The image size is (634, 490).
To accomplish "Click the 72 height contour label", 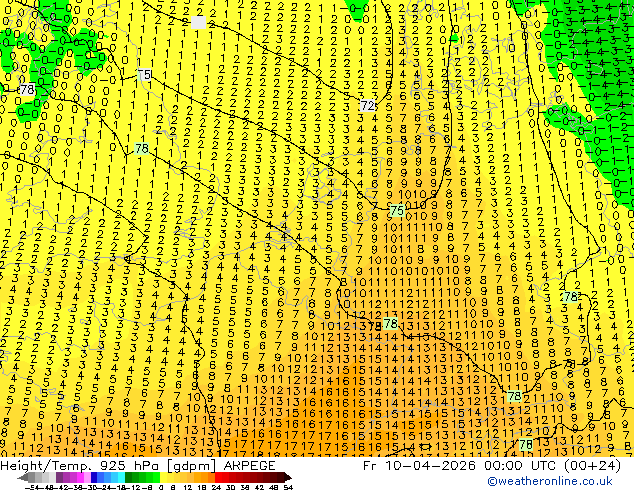I will (368, 106).
